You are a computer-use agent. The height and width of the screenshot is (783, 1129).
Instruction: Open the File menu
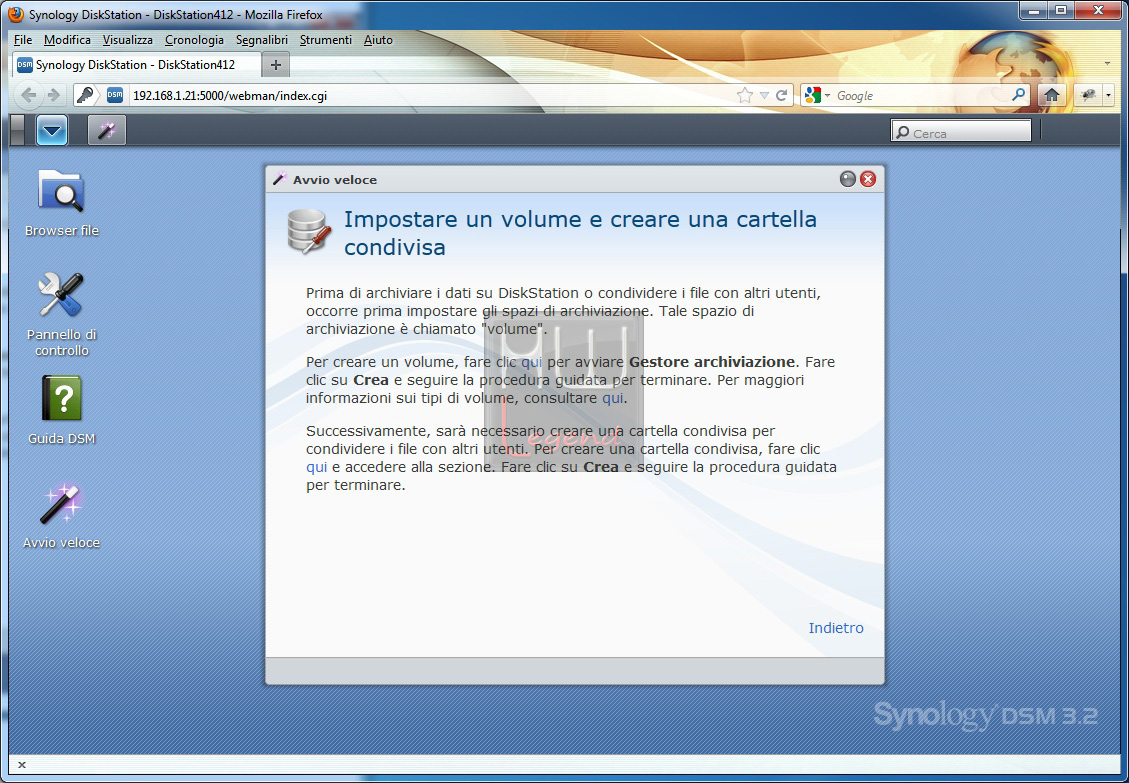(x=23, y=40)
